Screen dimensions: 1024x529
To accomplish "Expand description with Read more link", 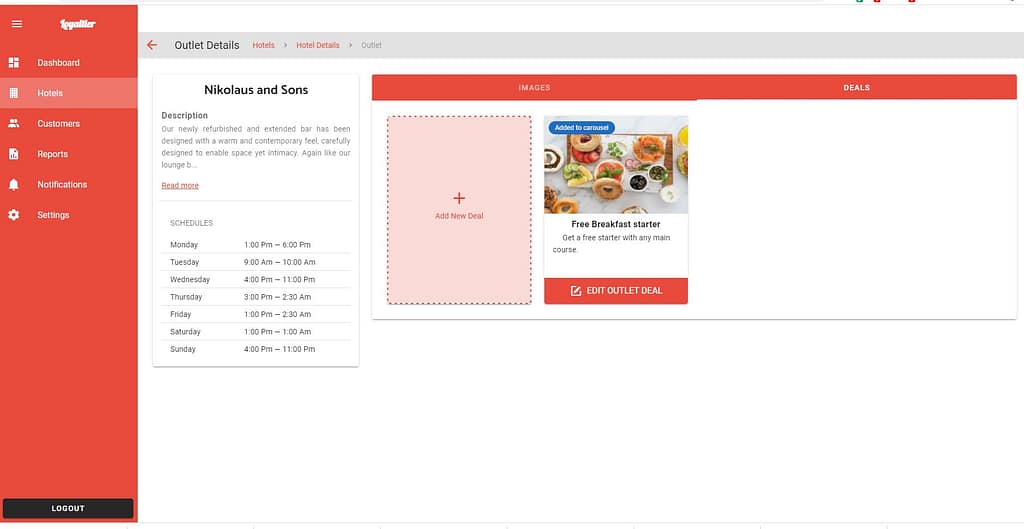I will (x=180, y=186).
